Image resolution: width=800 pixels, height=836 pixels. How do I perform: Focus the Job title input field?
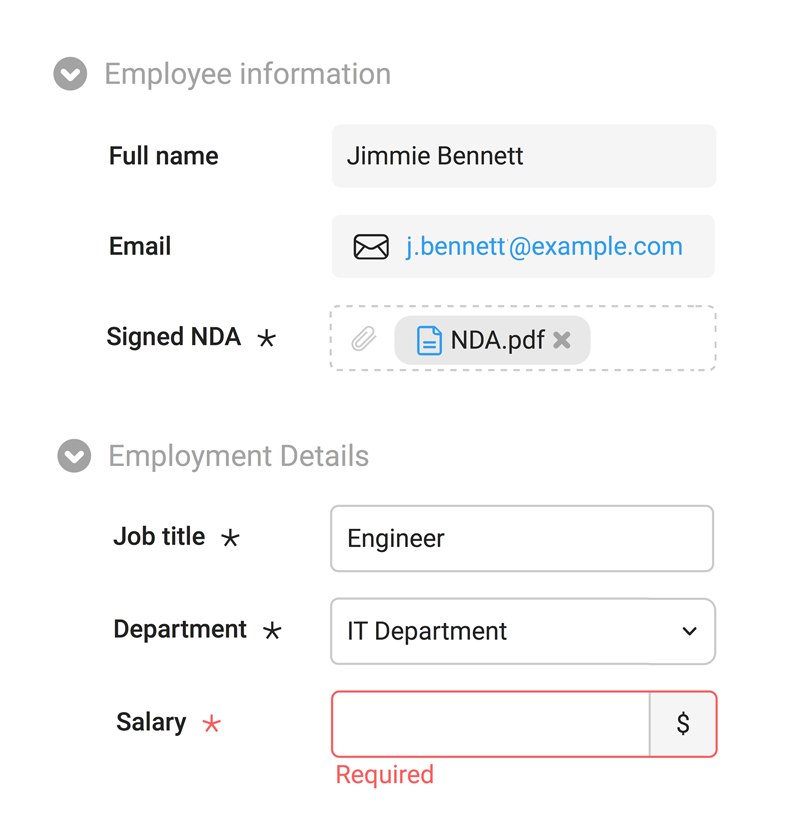click(x=521, y=539)
